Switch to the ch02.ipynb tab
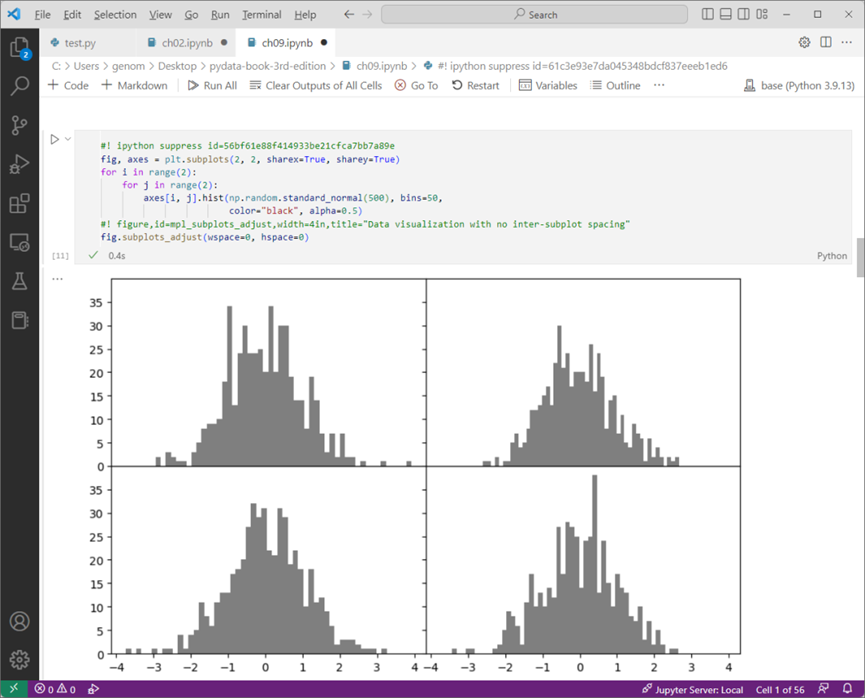 (187, 43)
